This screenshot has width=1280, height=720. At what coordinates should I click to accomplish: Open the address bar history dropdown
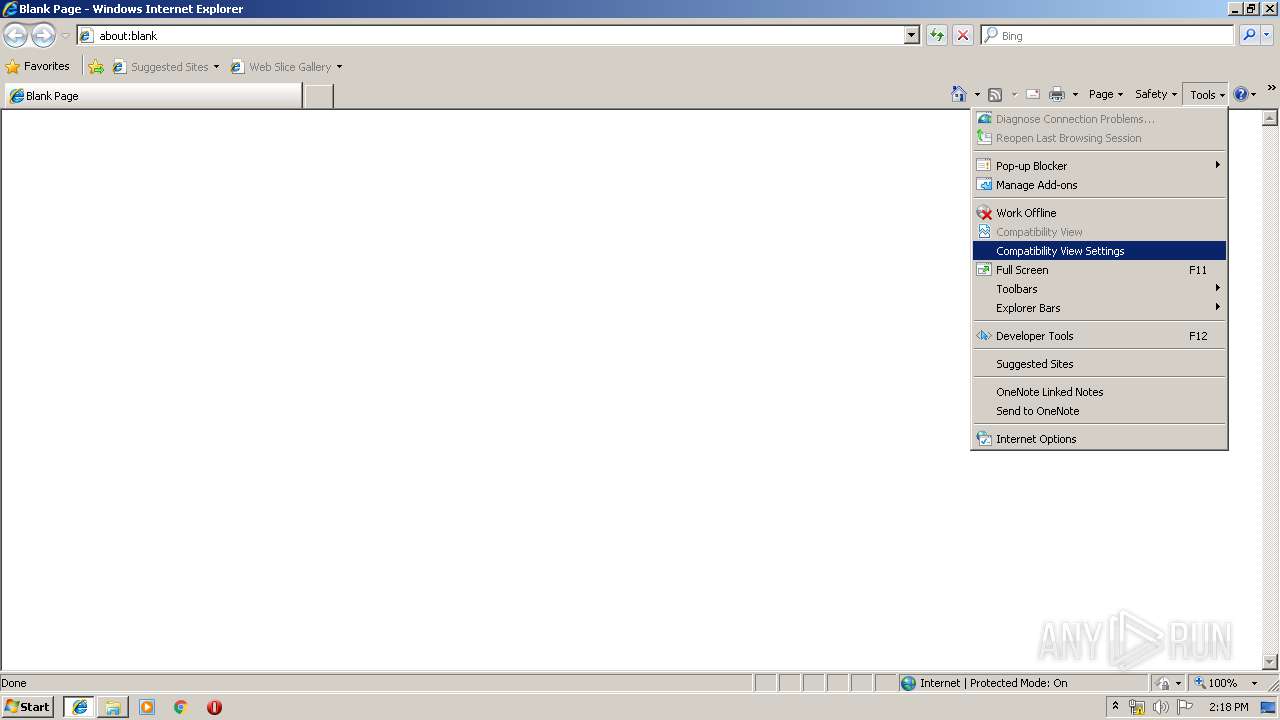[x=911, y=35]
